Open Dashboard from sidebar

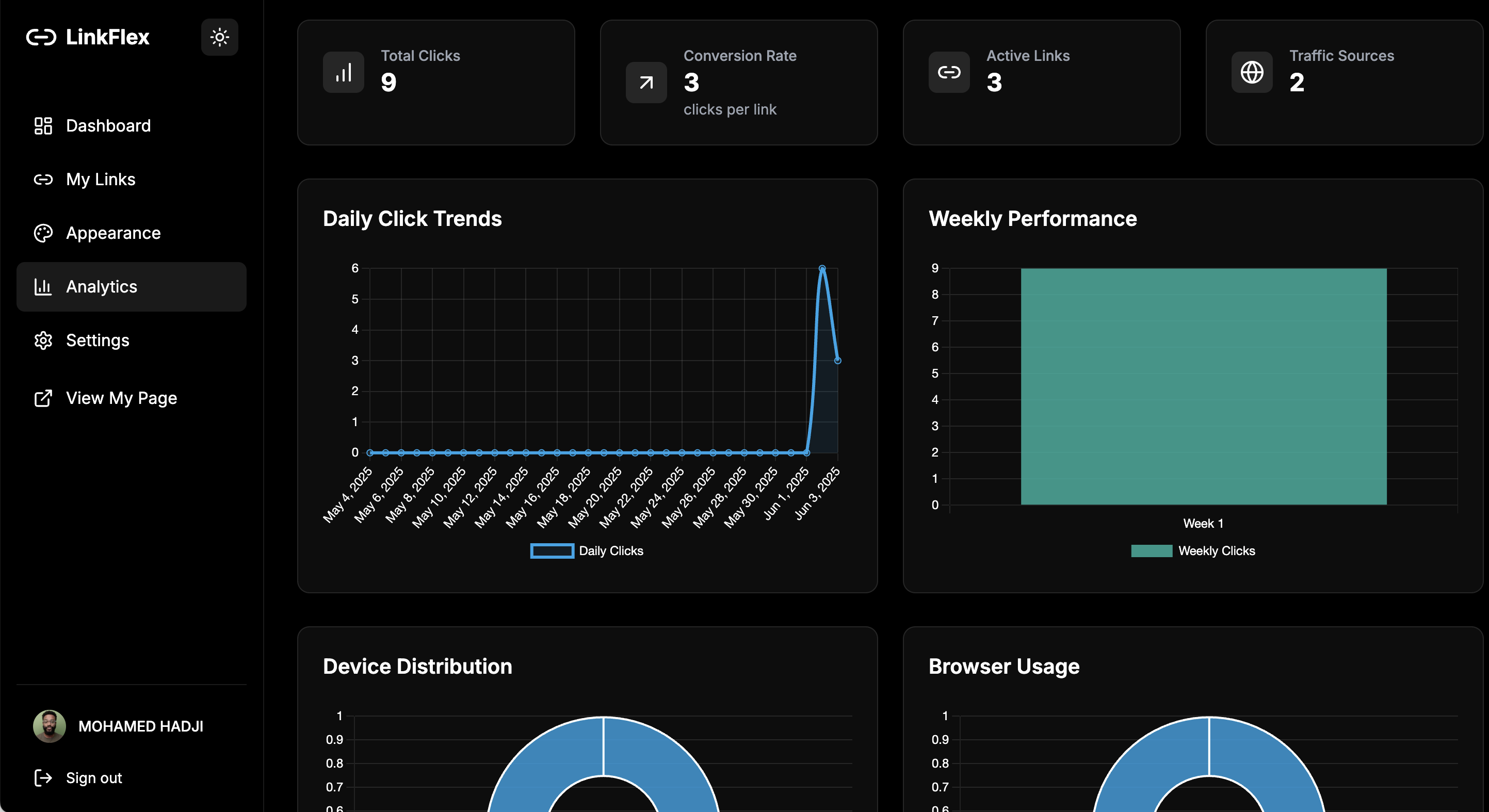click(x=108, y=125)
